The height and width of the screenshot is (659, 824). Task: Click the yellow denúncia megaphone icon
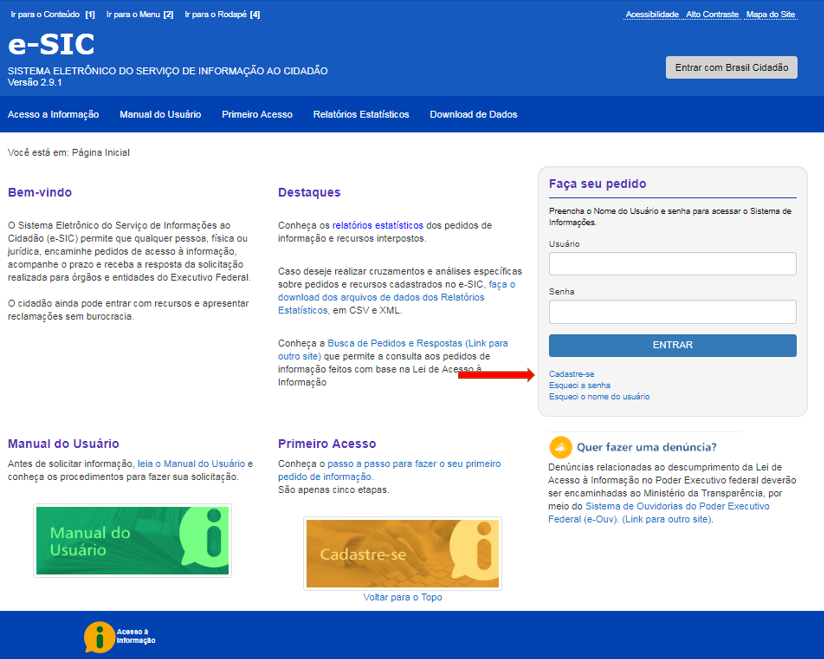point(561,447)
